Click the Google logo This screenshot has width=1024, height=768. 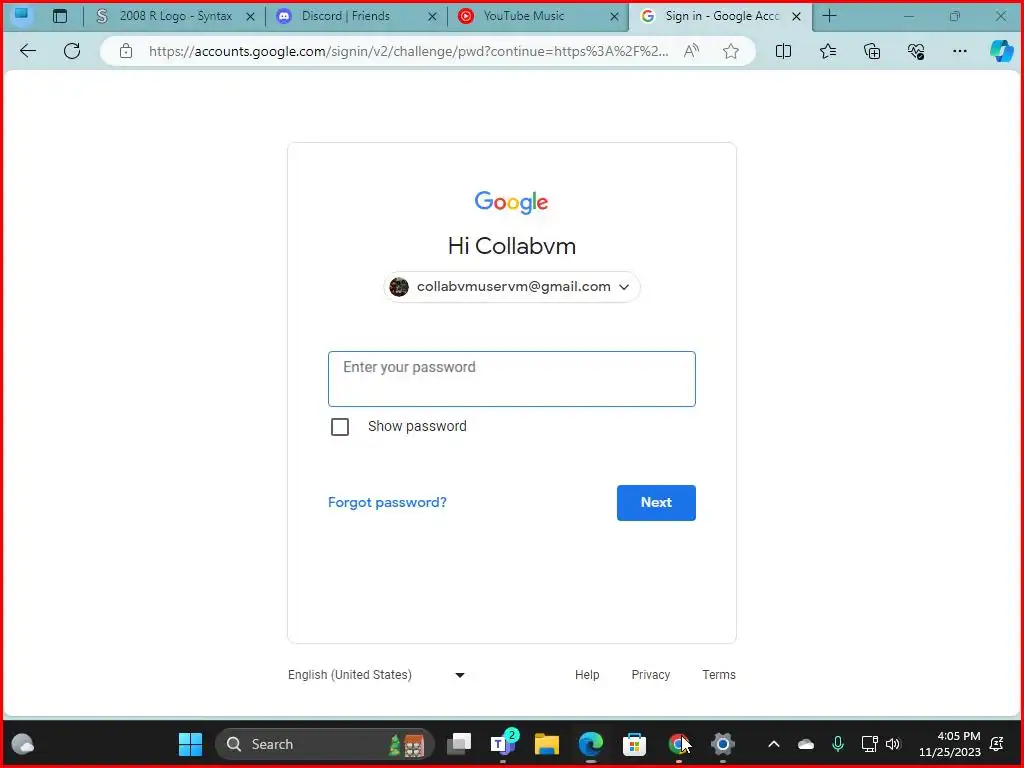coord(511,202)
